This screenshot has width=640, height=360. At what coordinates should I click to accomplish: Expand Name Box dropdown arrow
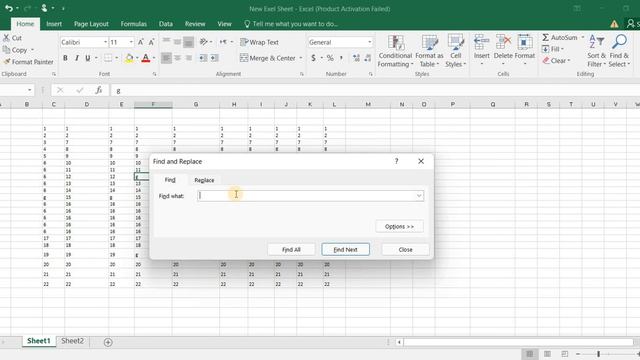click(29, 90)
